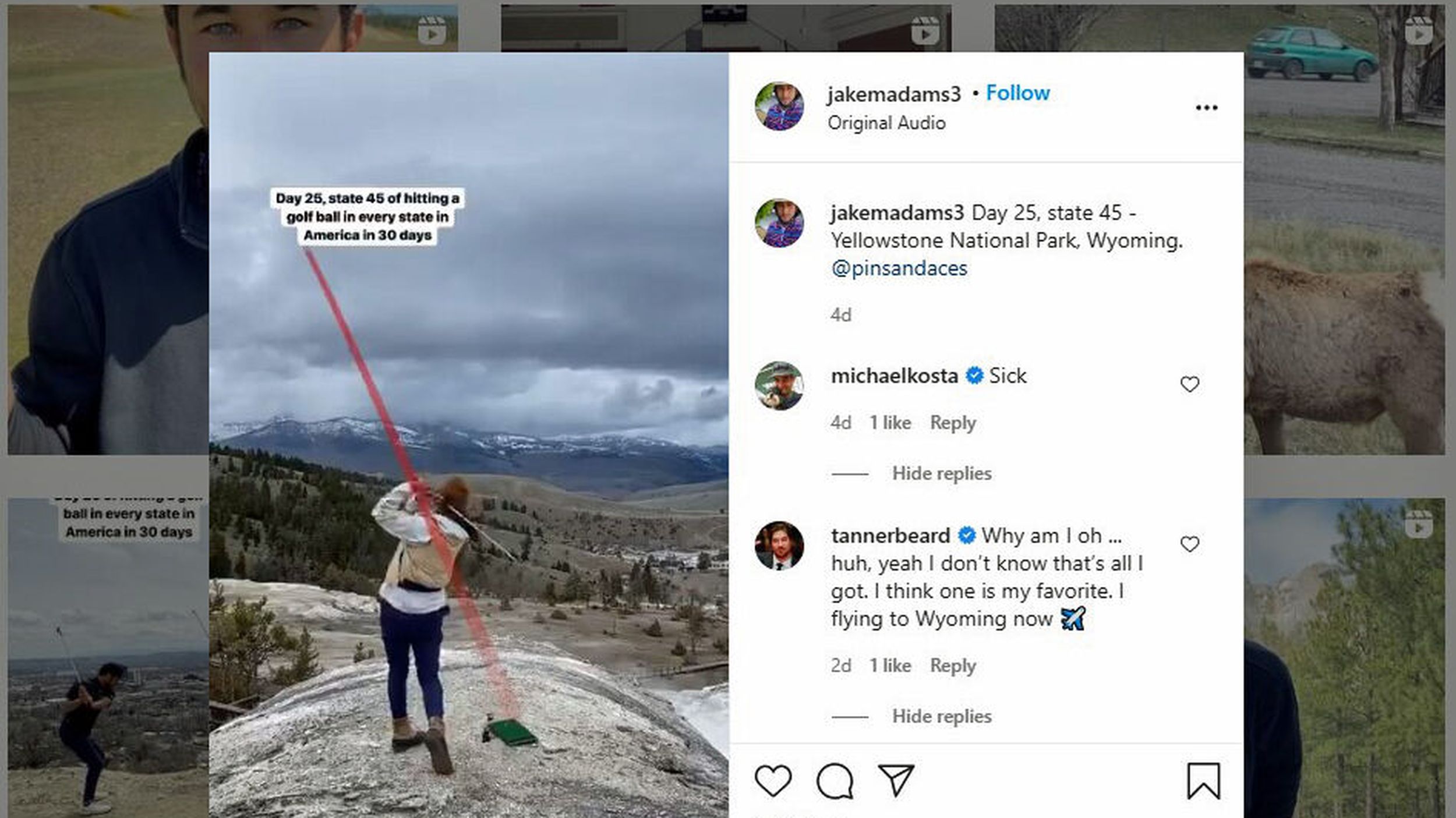This screenshot has height=818, width=1456.
Task: Like michaelkosta's comment
Action: (x=1189, y=384)
